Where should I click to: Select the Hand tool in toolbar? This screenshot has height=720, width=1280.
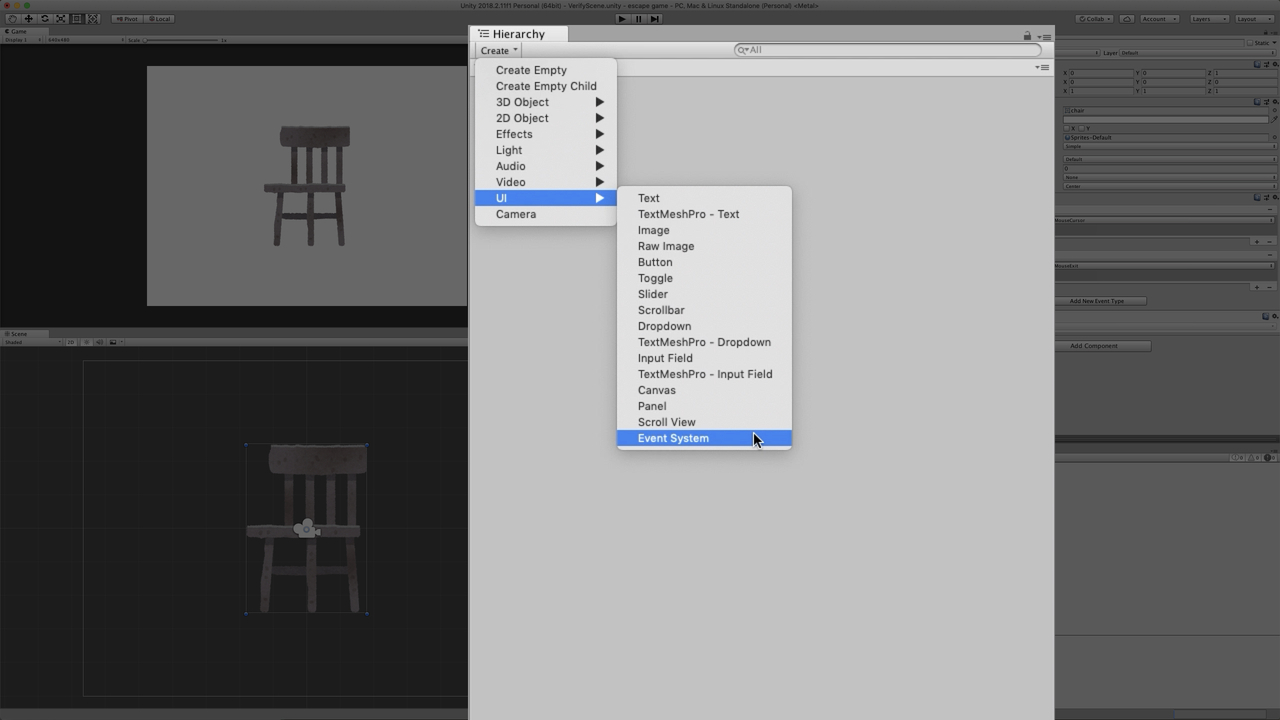click(12, 19)
